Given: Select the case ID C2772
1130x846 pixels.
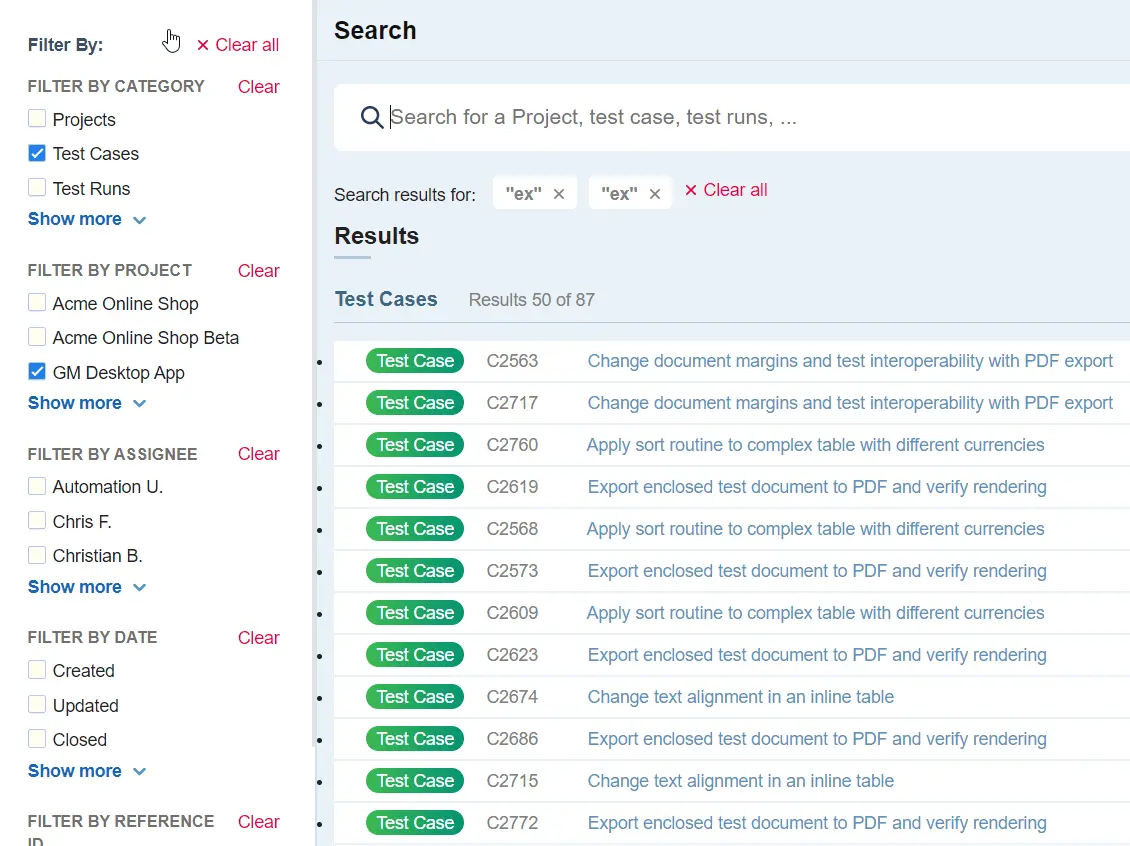Looking at the screenshot, I should [512, 823].
